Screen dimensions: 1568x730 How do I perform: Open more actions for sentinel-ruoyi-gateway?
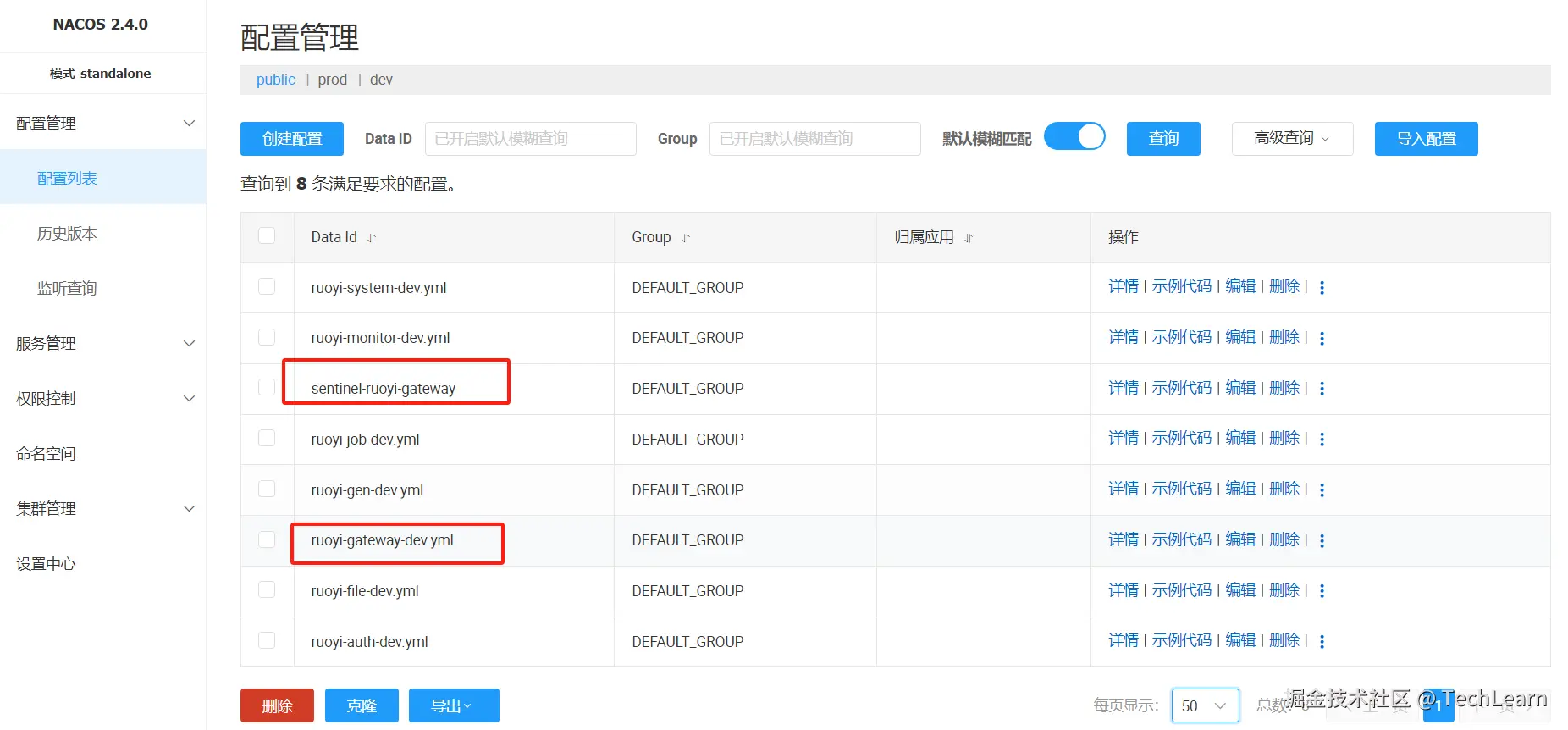coord(1322,389)
